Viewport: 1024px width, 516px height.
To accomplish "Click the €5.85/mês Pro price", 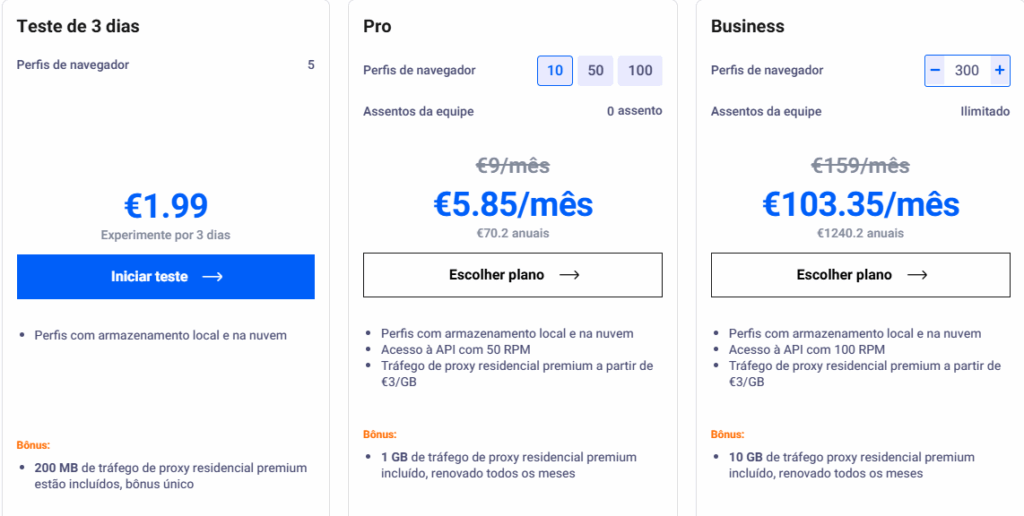I will pyautogui.click(x=513, y=204).
